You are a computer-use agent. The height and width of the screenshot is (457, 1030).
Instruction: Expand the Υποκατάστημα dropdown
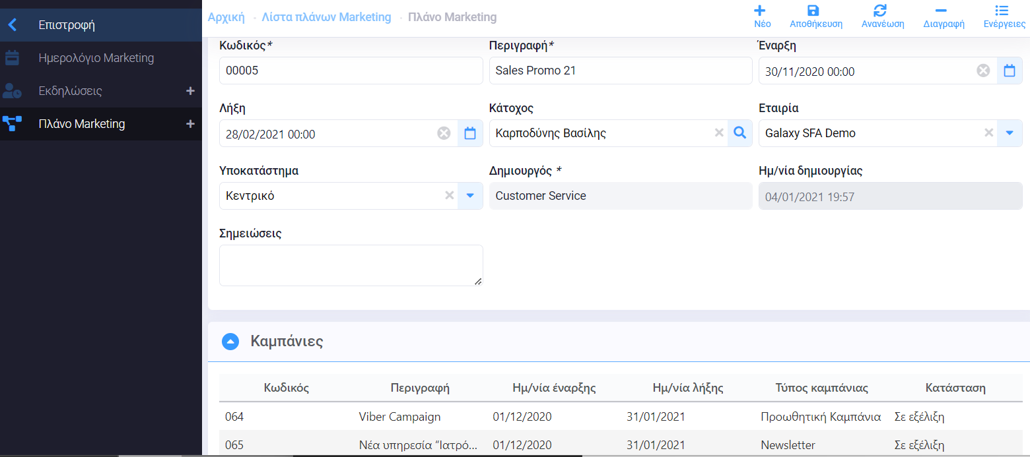click(x=469, y=196)
